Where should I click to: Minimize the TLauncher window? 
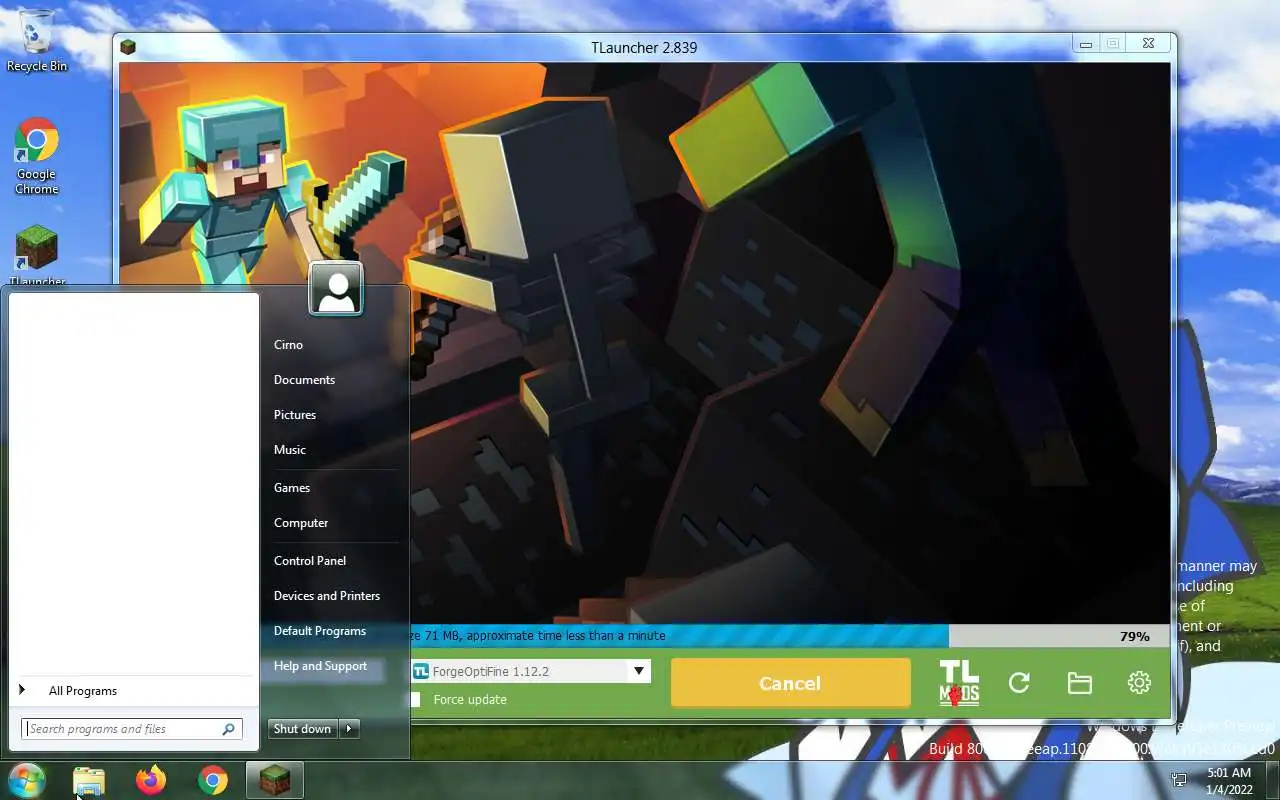coord(1086,44)
